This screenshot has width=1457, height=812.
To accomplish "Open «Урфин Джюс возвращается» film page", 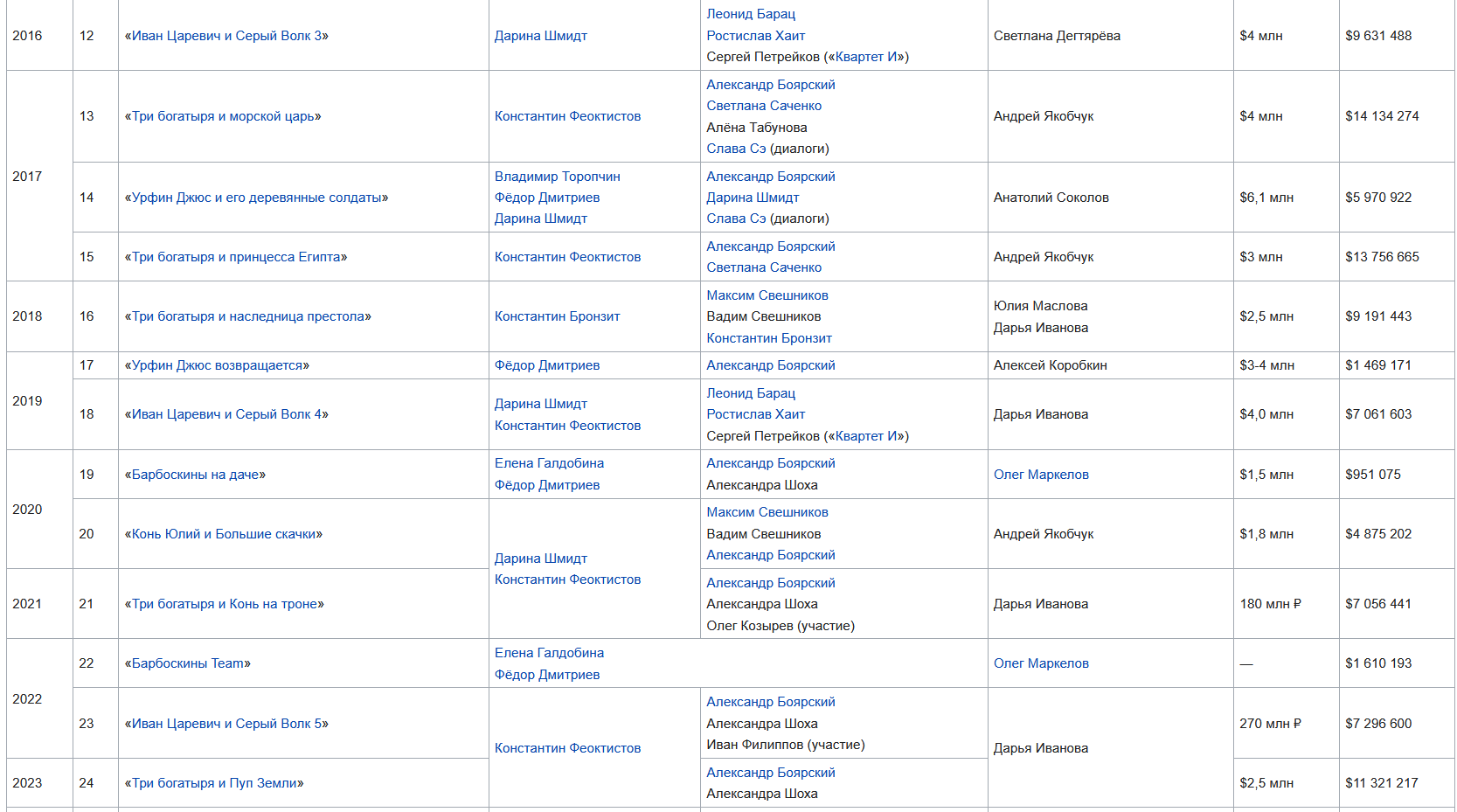I will tap(217, 365).
